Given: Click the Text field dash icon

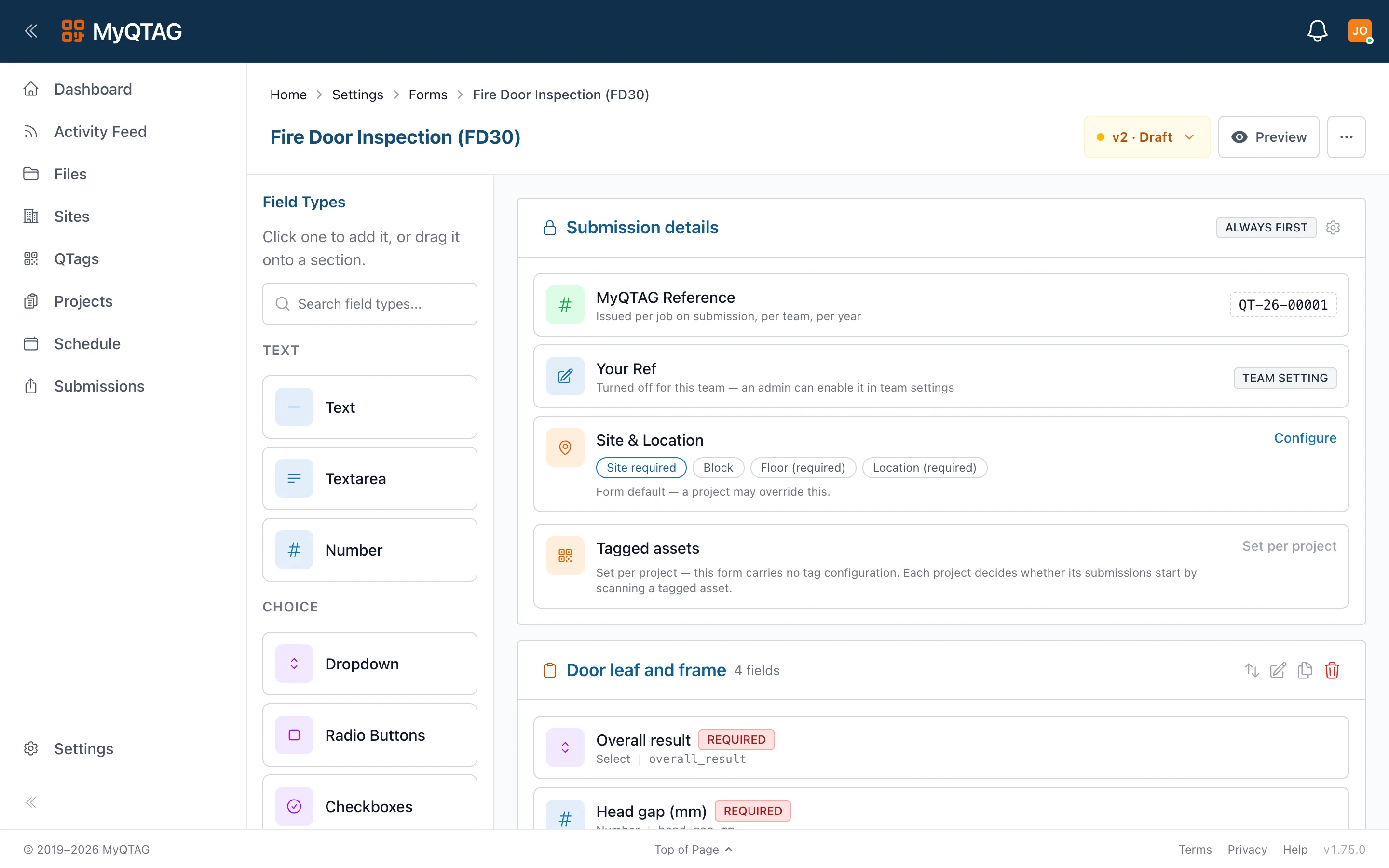Looking at the screenshot, I should (x=294, y=407).
